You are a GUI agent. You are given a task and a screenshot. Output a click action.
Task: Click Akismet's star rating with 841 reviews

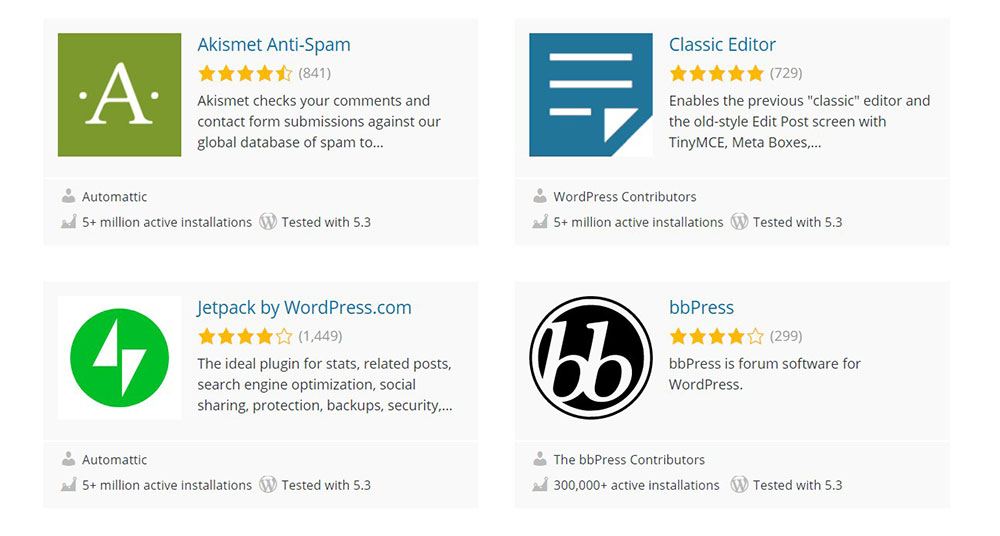point(245,73)
